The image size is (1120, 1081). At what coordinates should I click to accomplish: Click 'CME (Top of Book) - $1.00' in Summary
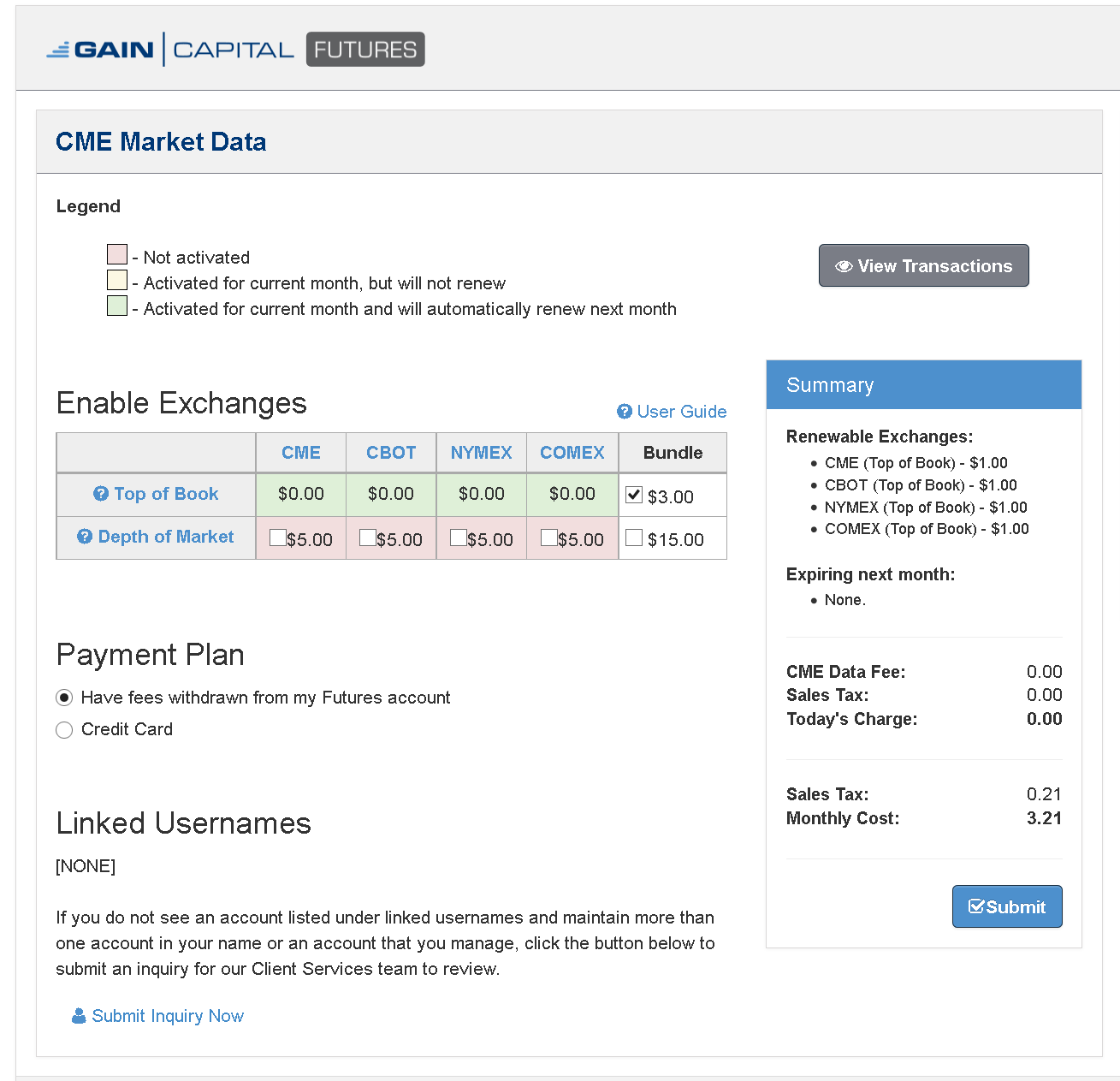point(916,463)
